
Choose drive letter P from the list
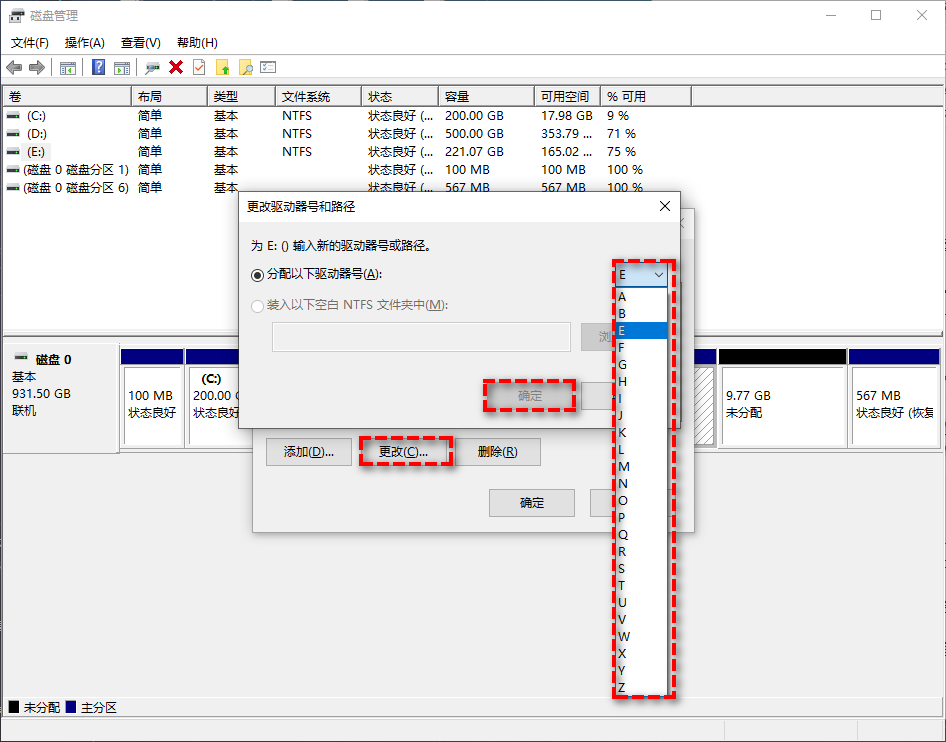tap(641, 518)
